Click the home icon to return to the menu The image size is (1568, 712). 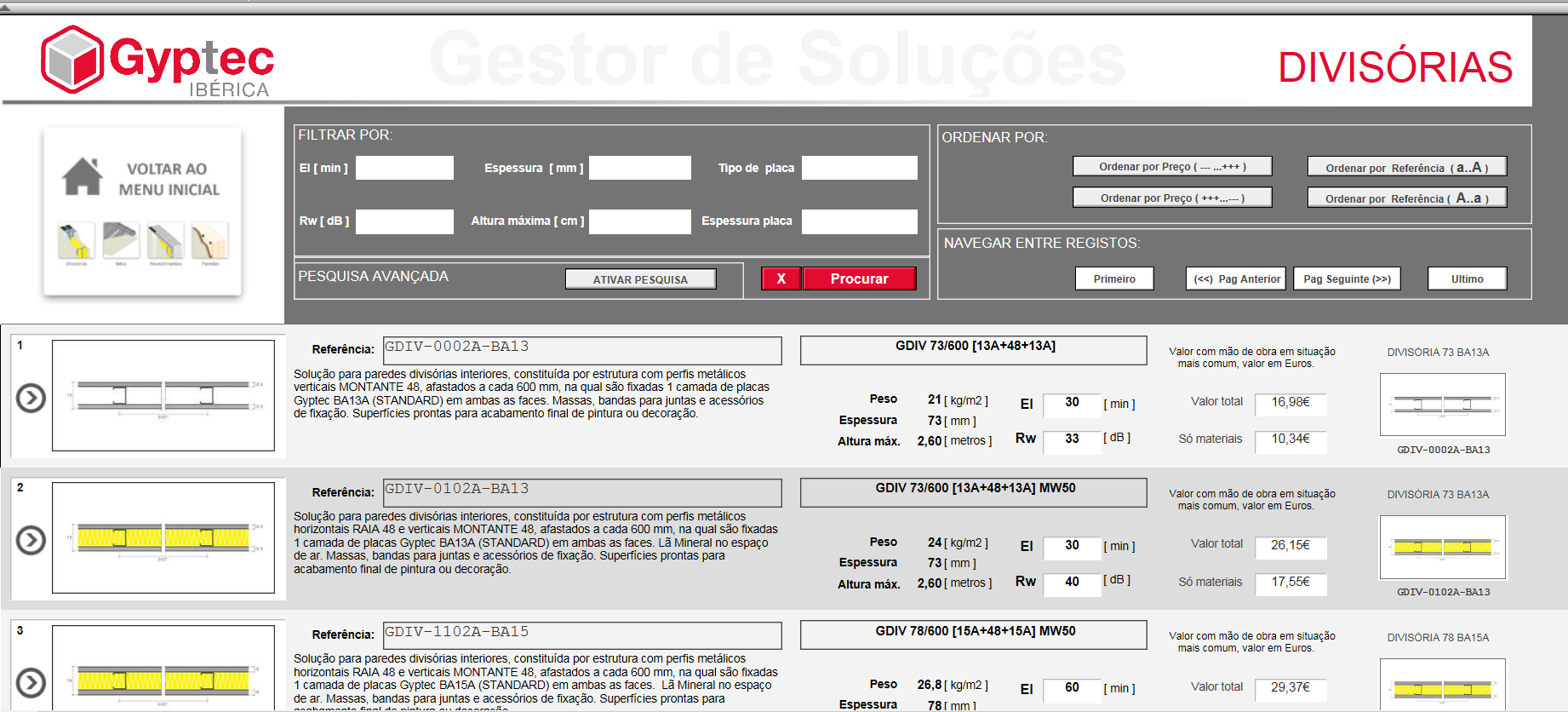(x=83, y=176)
